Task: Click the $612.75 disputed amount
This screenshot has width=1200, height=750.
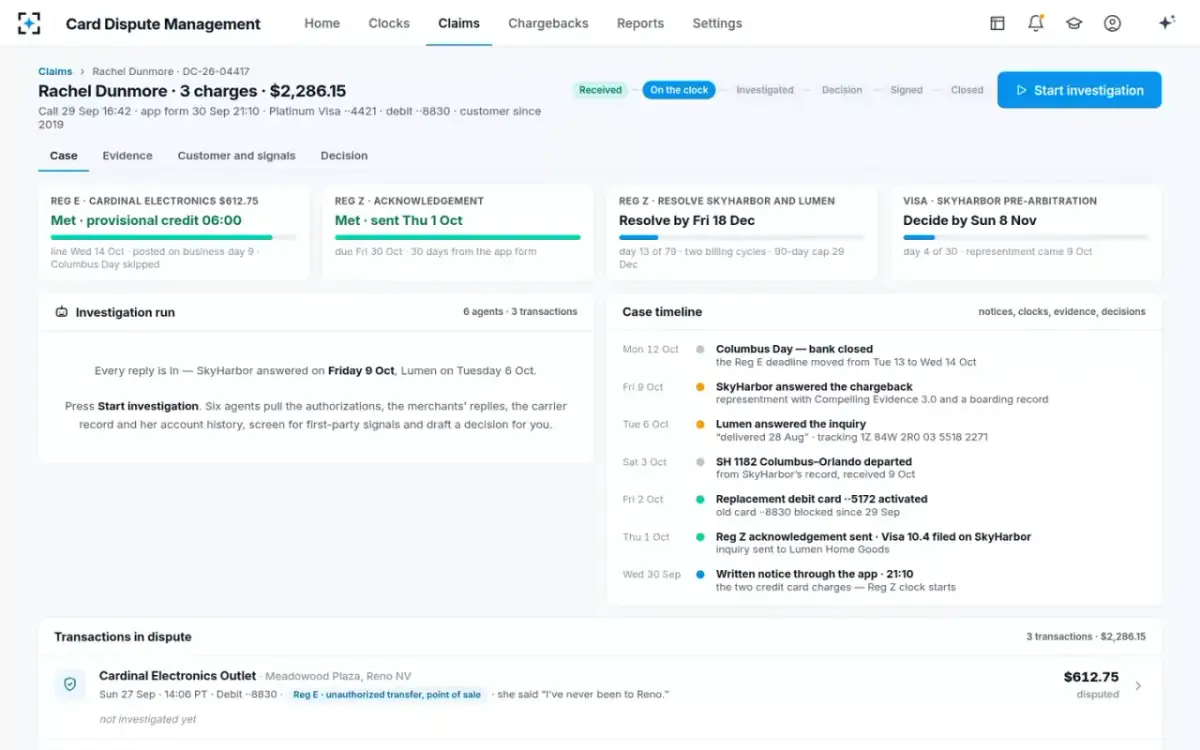Action: (x=1091, y=677)
